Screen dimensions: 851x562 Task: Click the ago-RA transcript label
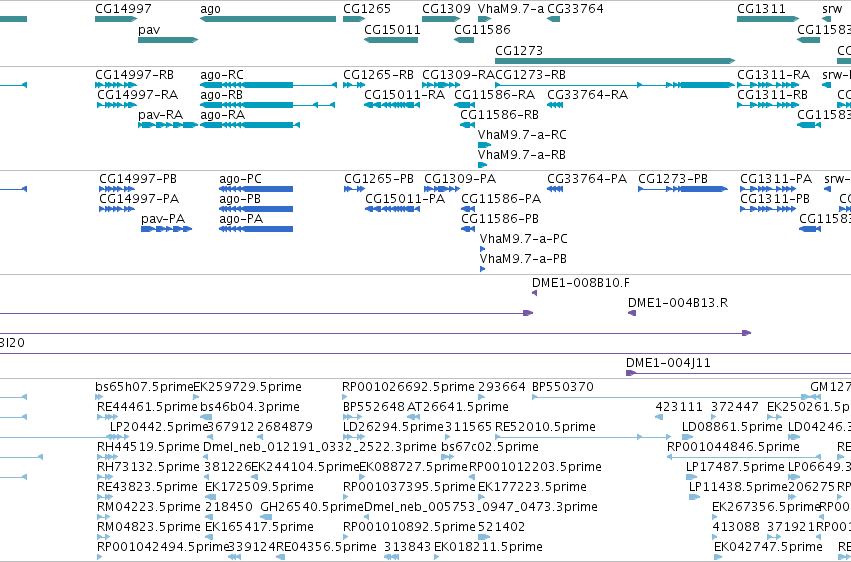click(x=222, y=115)
